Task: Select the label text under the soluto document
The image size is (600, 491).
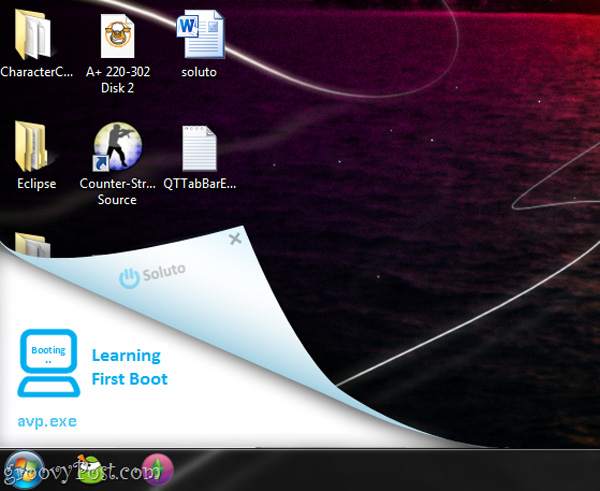Action: 199,72
